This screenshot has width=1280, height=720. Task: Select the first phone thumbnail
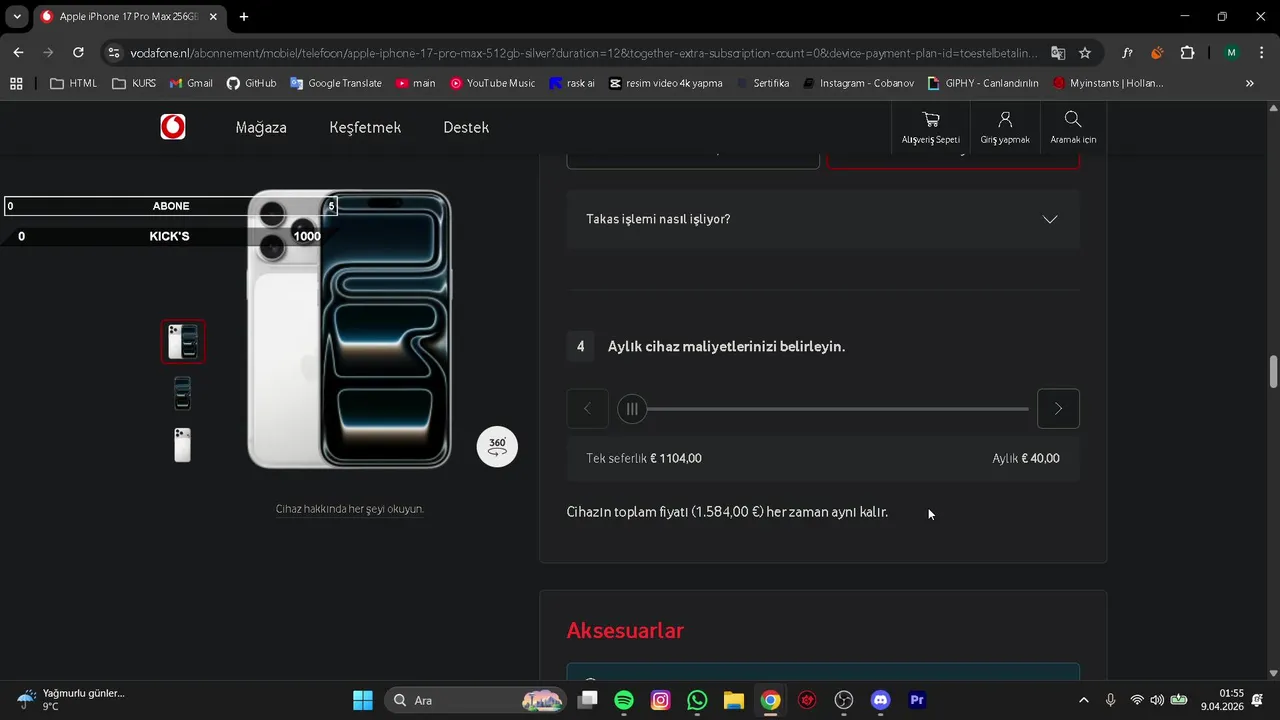click(183, 341)
